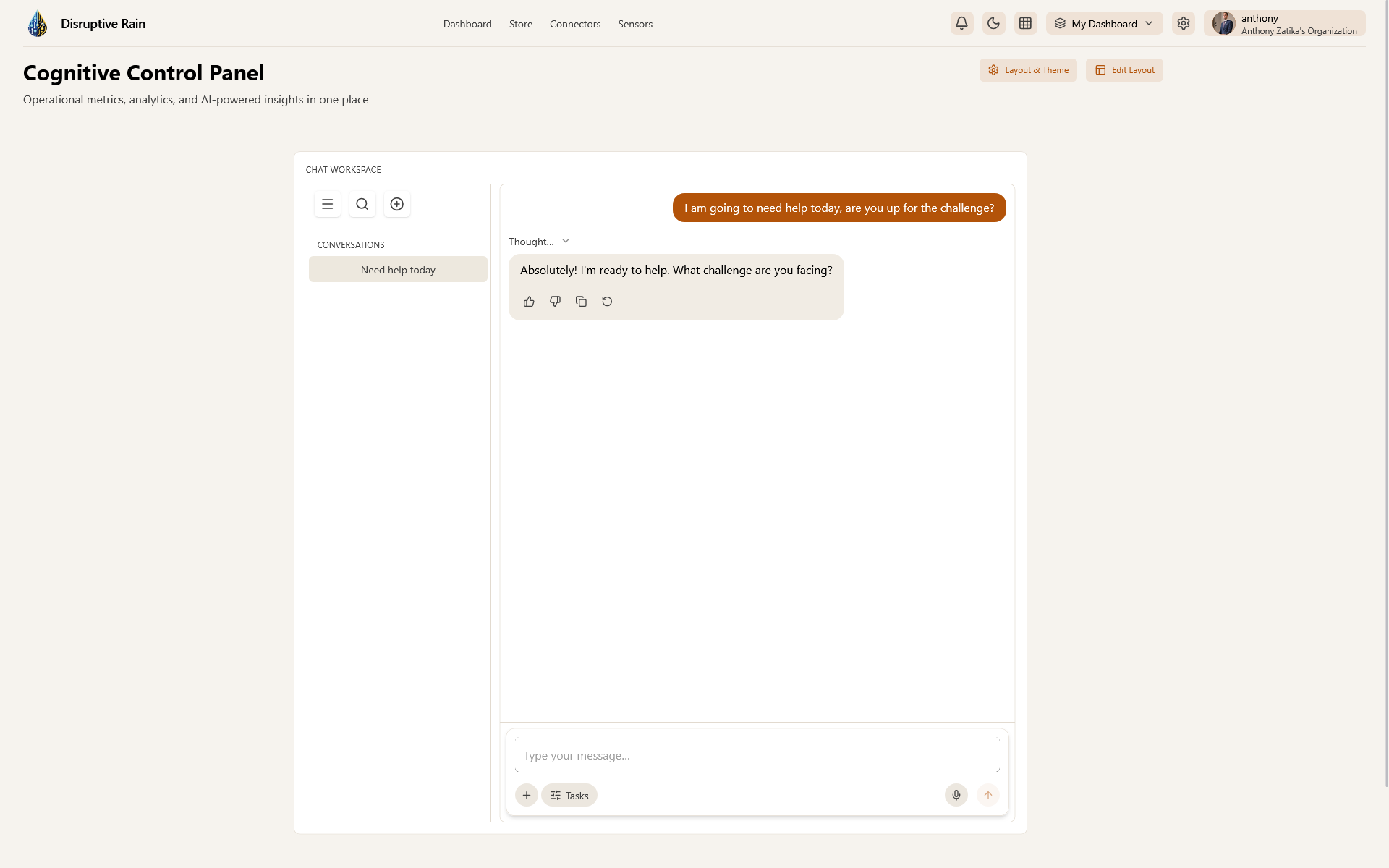Open the anthony account menu
The width and height of the screenshot is (1389, 868).
1284,23
